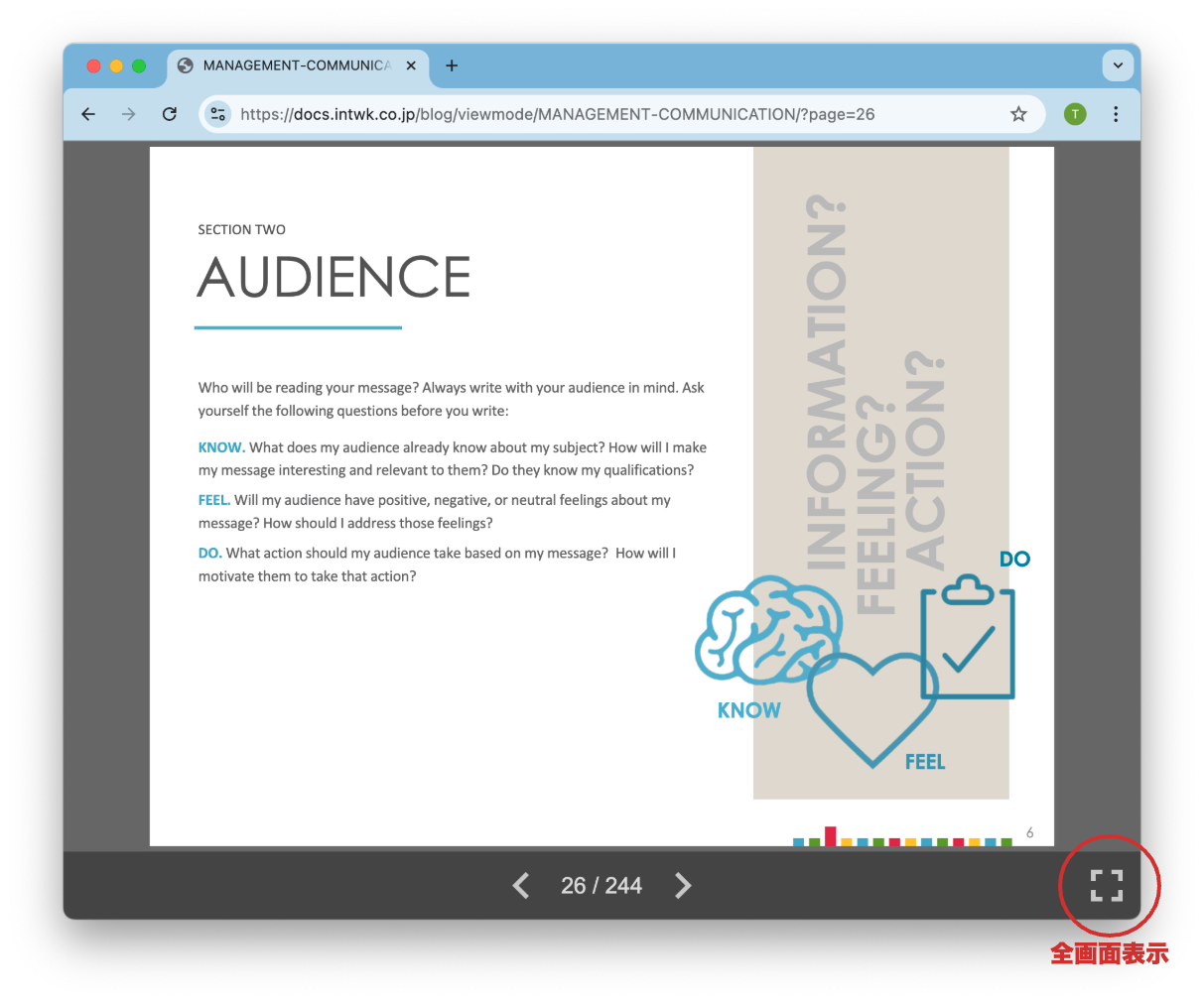
Task: Click the URL address field
Action: [596, 114]
